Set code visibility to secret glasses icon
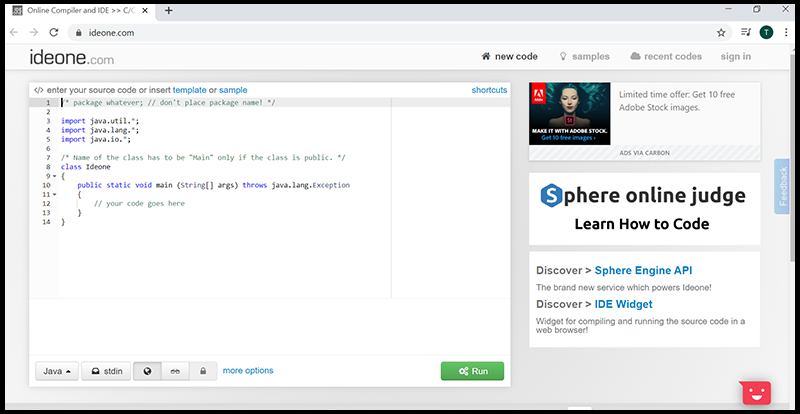 (x=175, y=371)
